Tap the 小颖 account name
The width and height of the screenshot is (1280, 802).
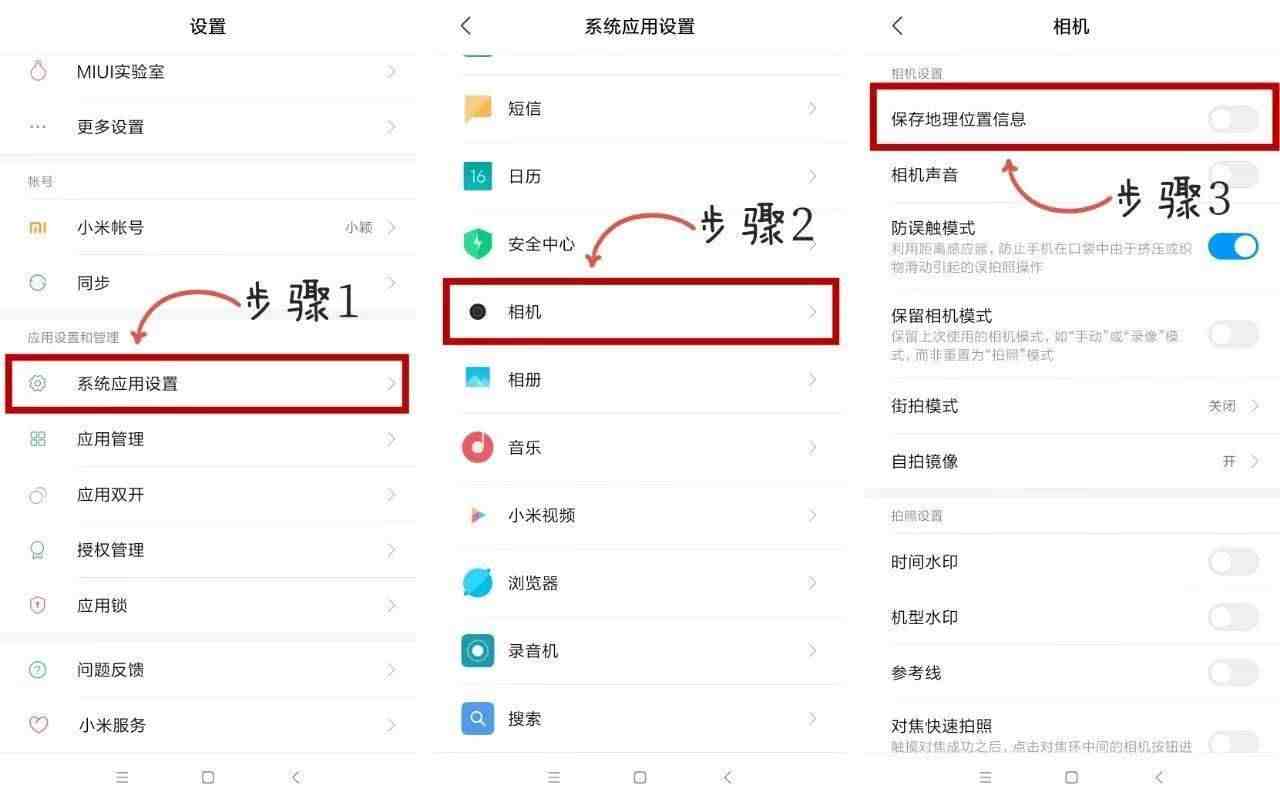coord(359,228)
